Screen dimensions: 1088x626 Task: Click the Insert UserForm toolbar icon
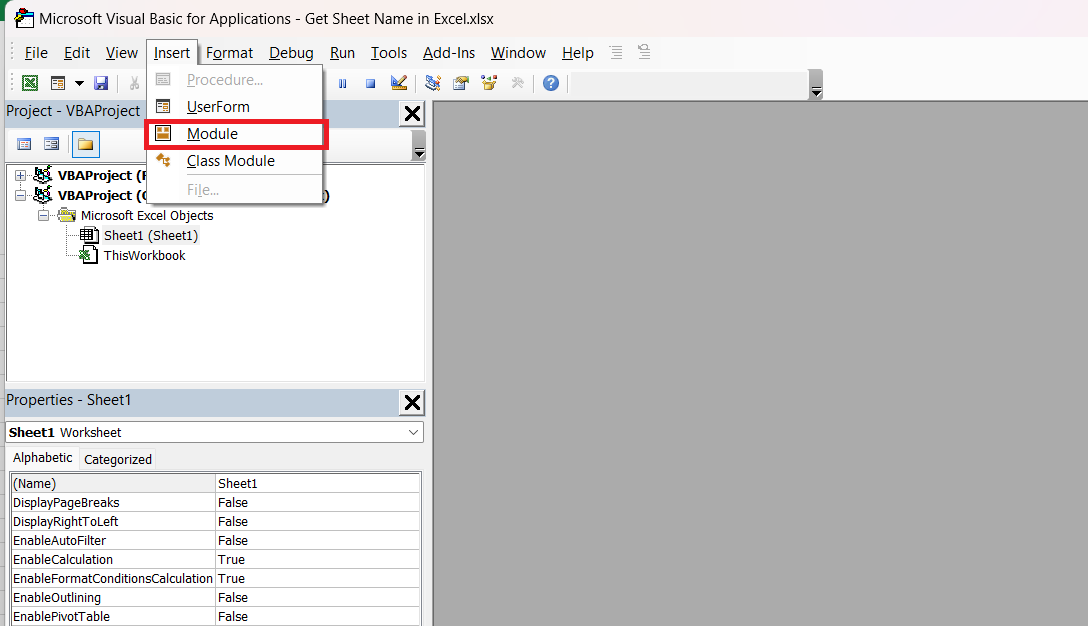[x=58, y=83]
